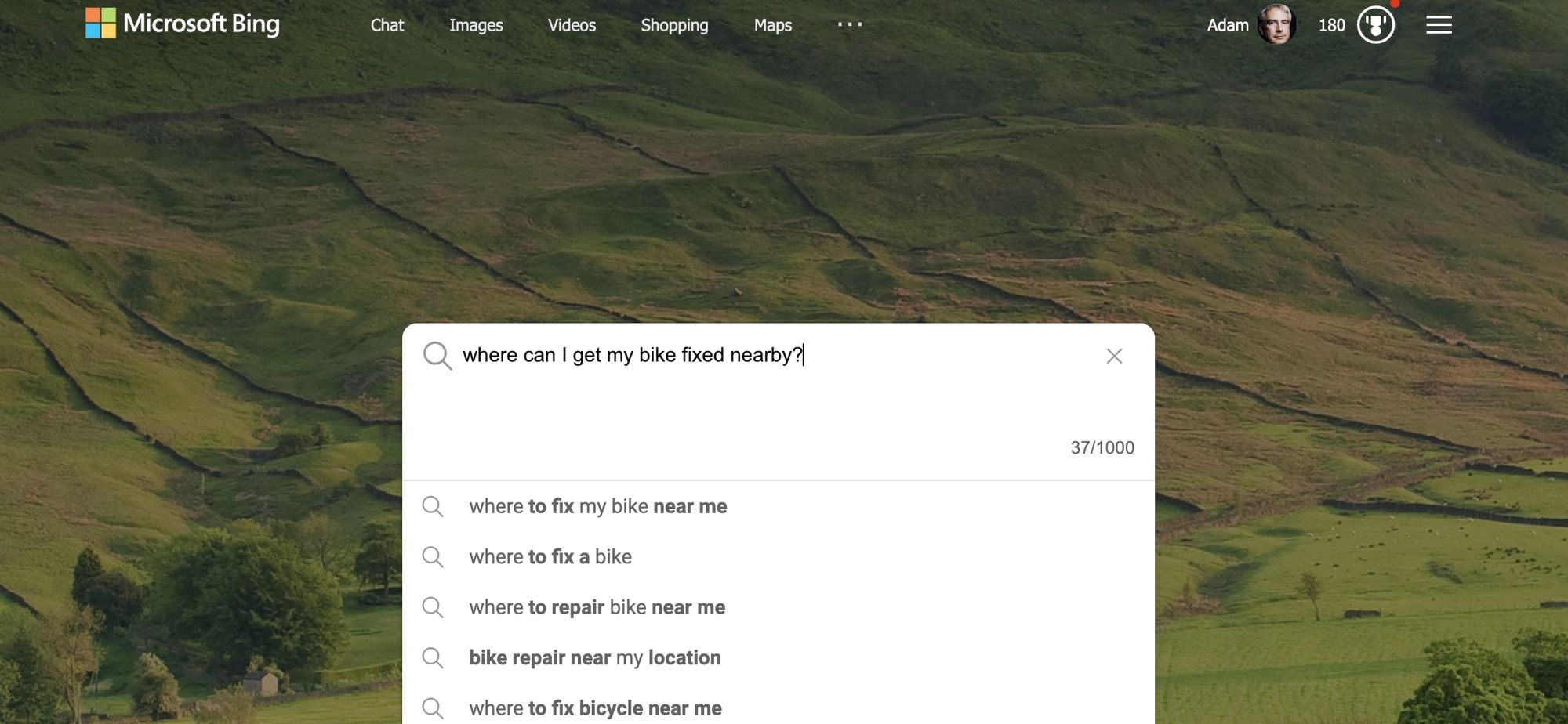1568x724 pixels.
Task: Click the 180 rewards points counter
Action: 1330,24
